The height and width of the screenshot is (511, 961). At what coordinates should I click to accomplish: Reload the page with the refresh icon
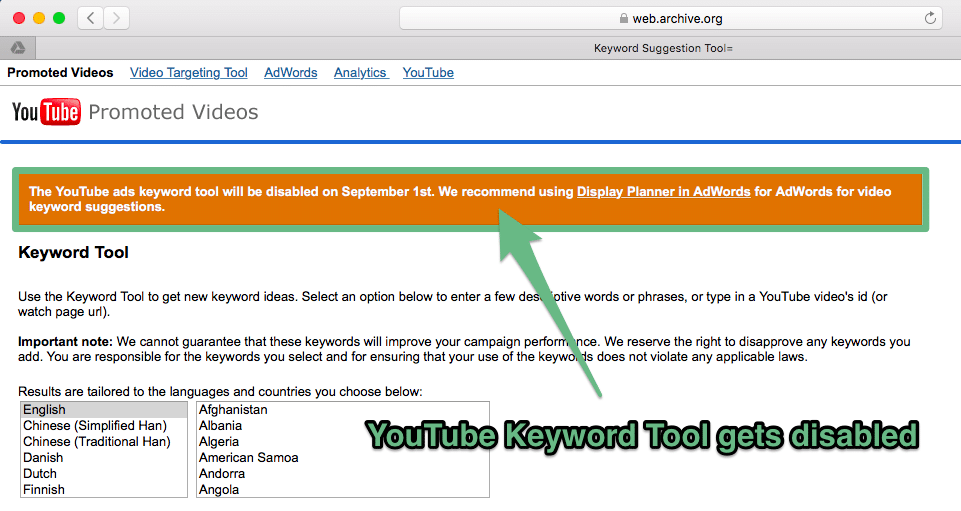930,18
